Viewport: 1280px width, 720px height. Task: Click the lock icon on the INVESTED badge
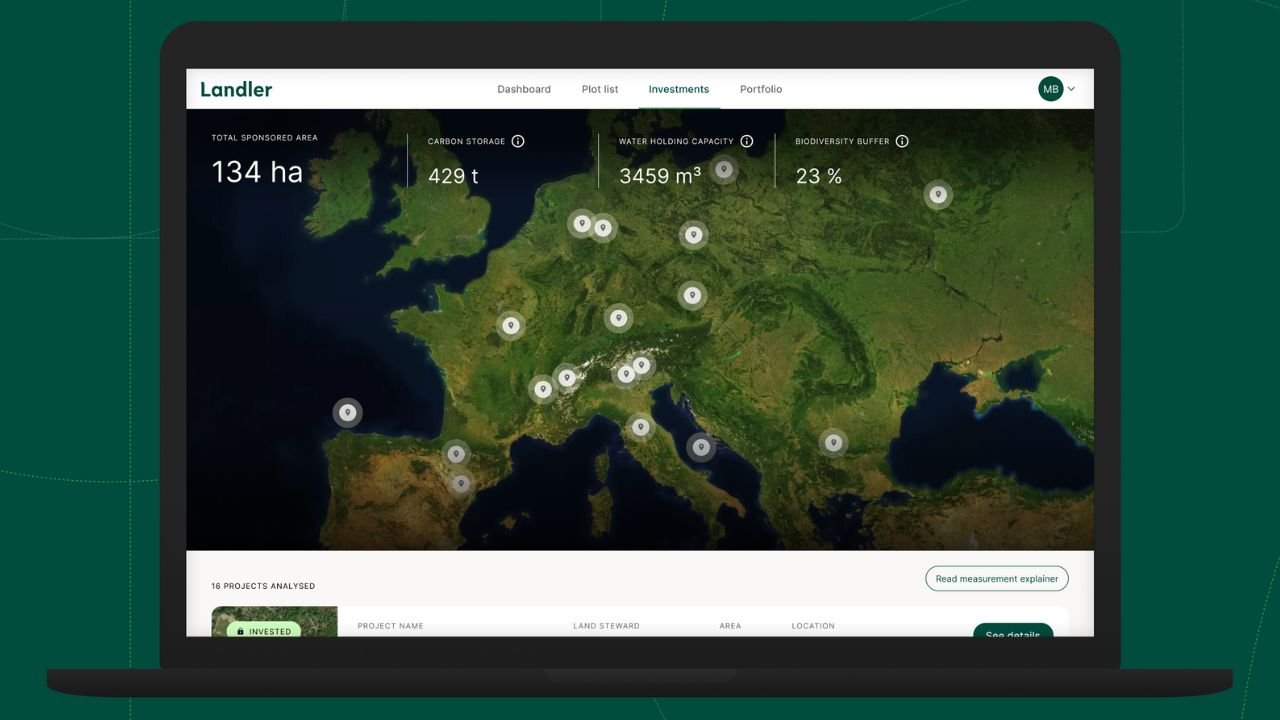point(241,631)
